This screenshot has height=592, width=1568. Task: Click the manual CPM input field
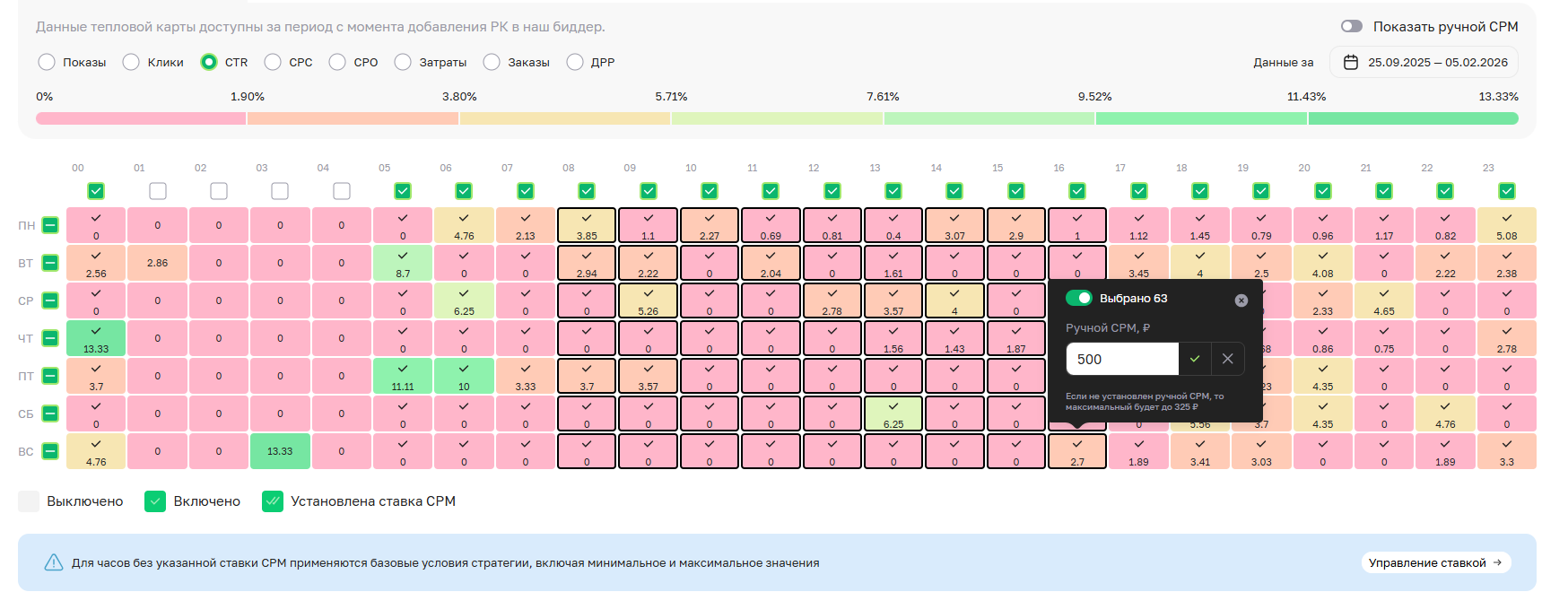pos(1121,359)
